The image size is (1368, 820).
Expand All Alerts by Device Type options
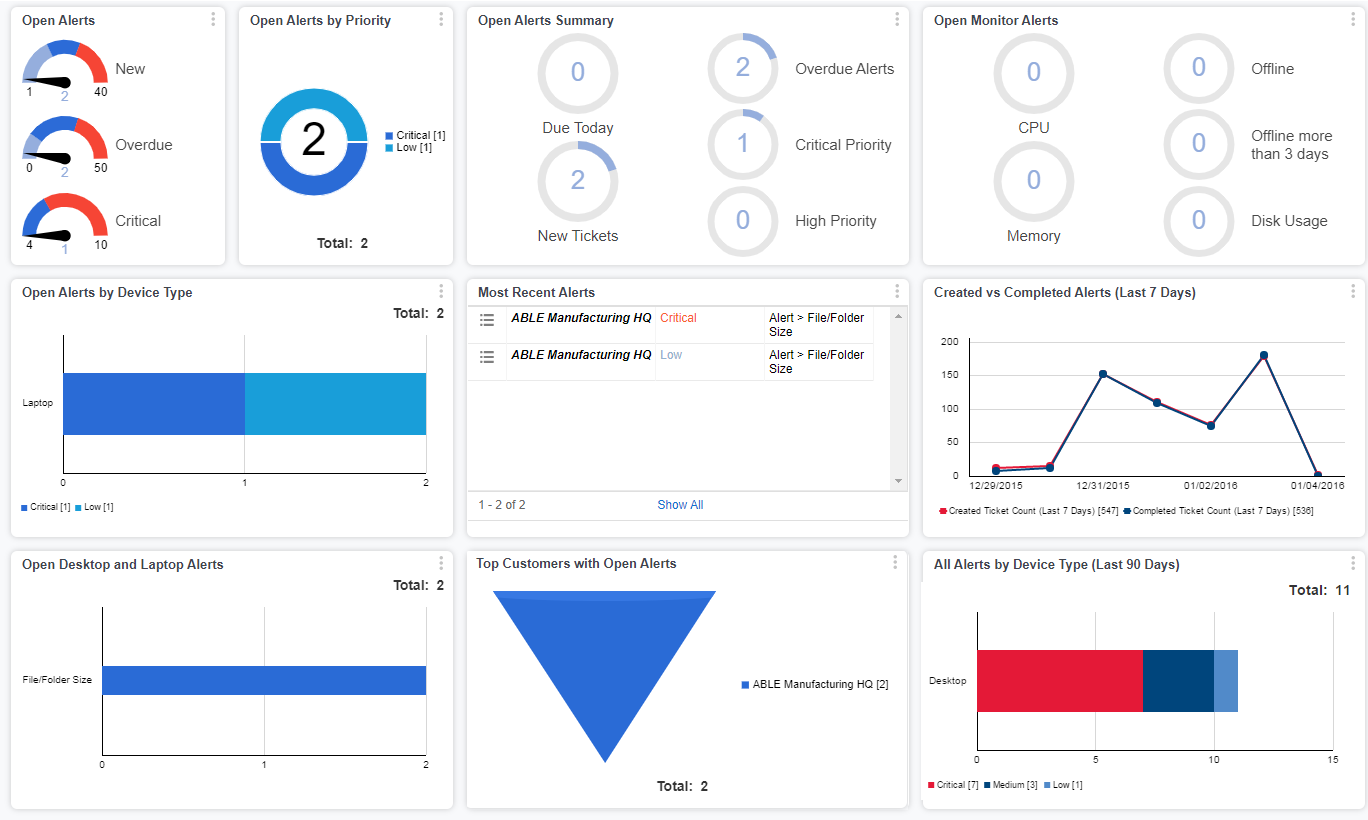pos(1353,564)
